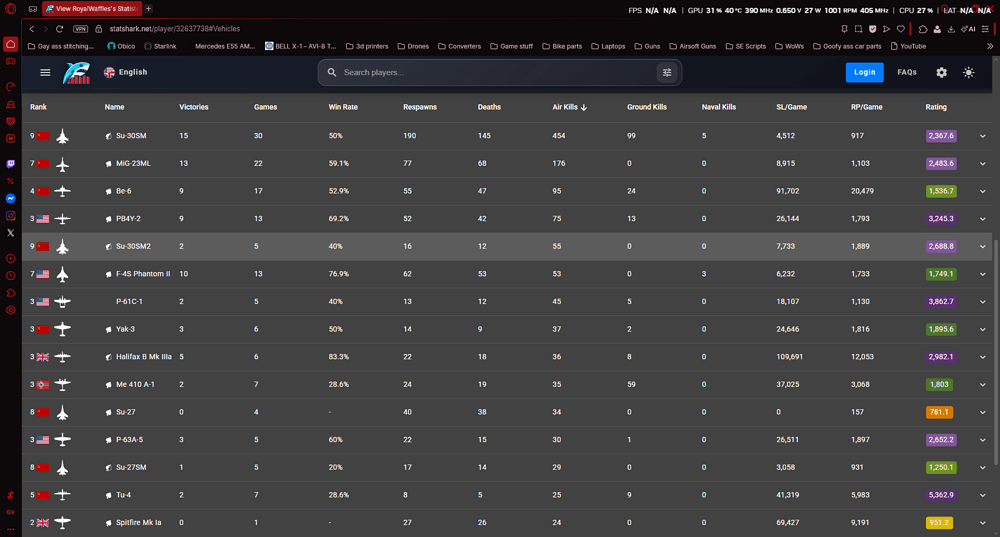1000x537 pixels.
Task: Open the Drones bookmark folder
Action: pos(413,46)
